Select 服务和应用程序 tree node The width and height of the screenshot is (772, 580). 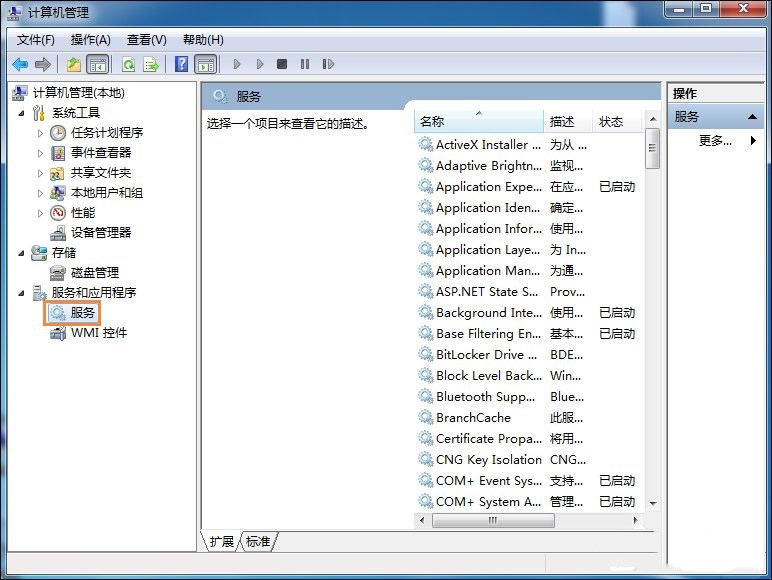(94, 292)
